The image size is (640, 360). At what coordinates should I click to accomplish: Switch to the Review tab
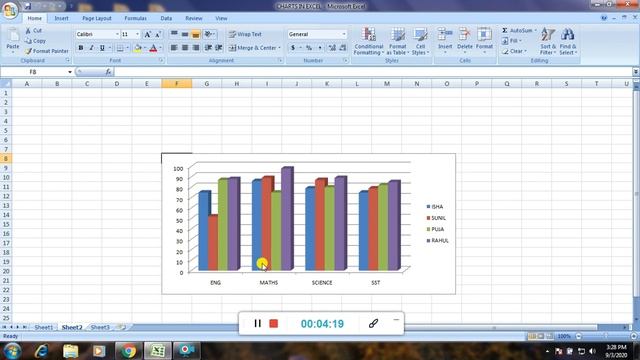point(193,18)
